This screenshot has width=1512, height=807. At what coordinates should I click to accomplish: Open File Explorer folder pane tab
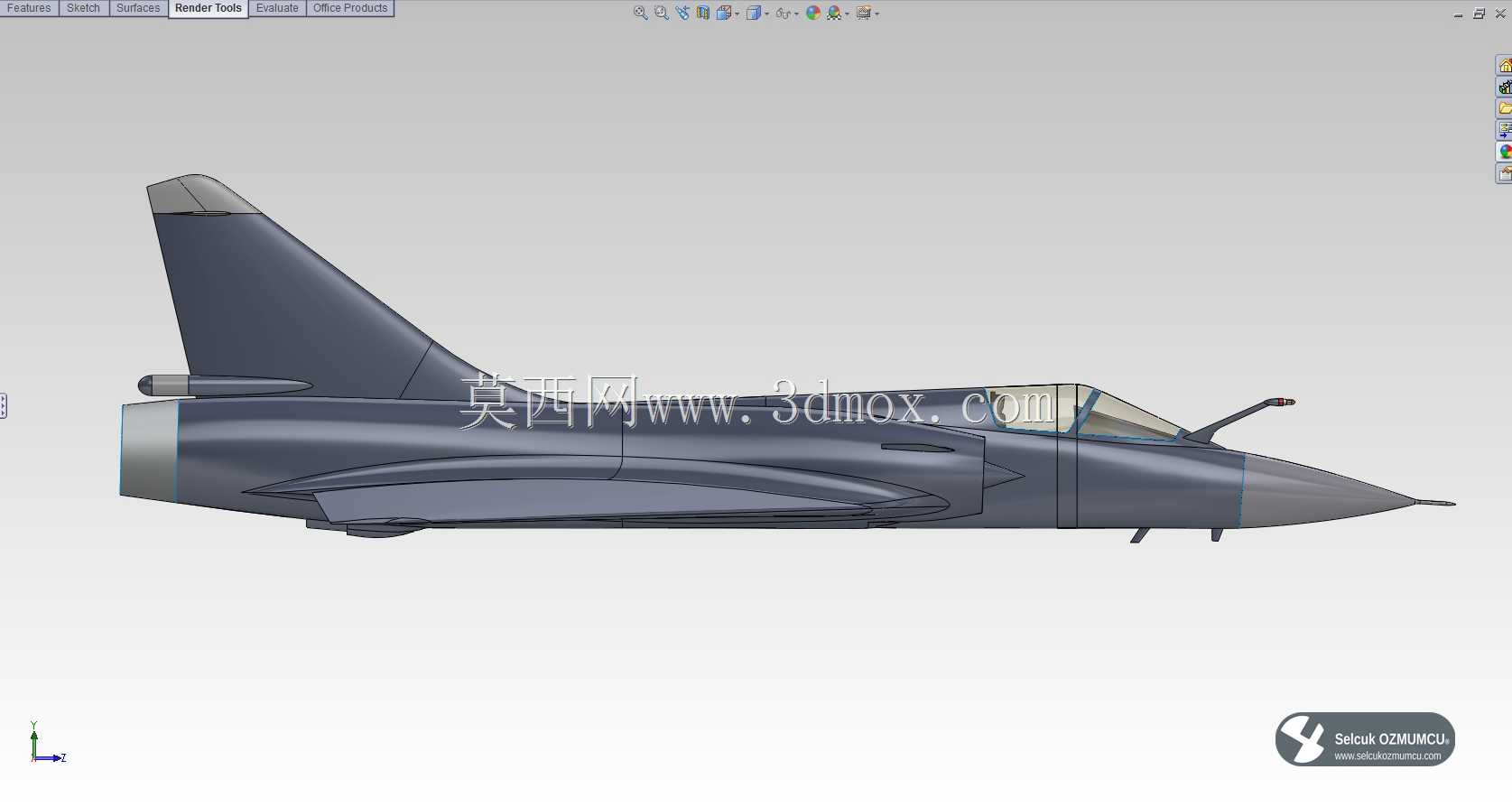pos(1504,108)
